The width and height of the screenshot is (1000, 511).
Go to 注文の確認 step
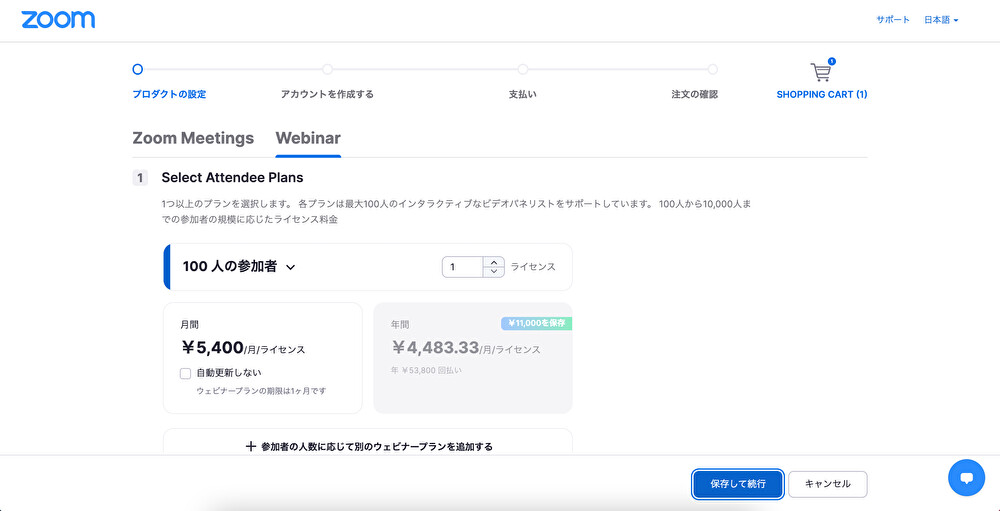[695, 94]
